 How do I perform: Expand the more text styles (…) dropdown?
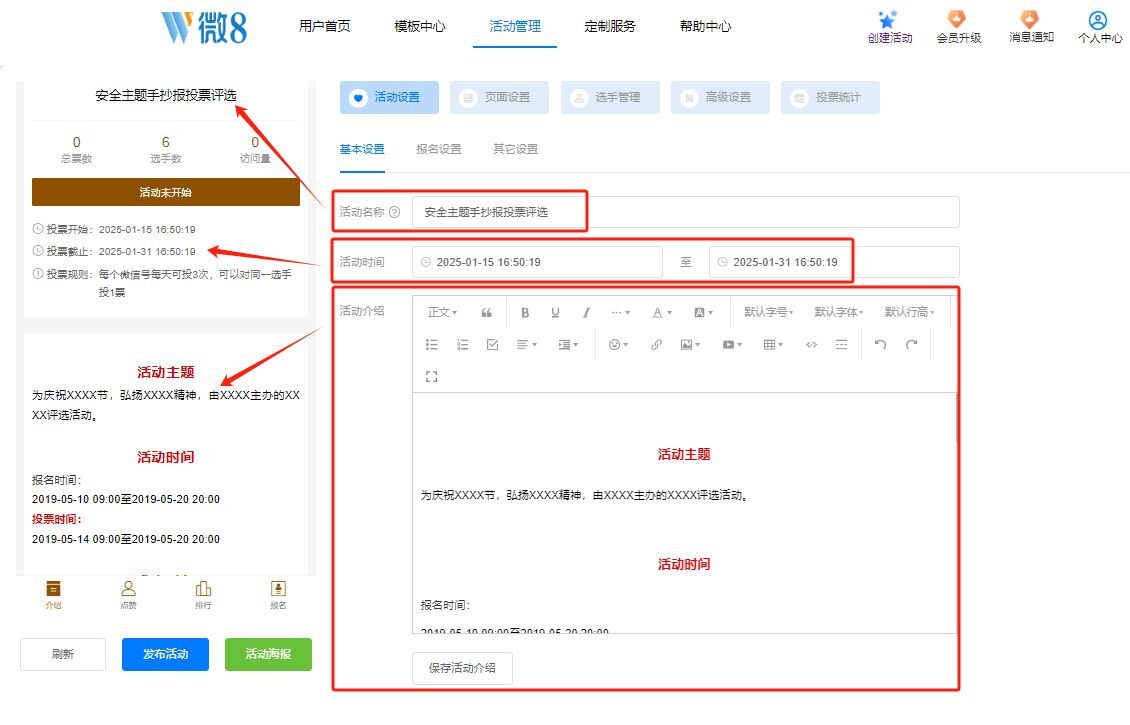tap(620, 313)
